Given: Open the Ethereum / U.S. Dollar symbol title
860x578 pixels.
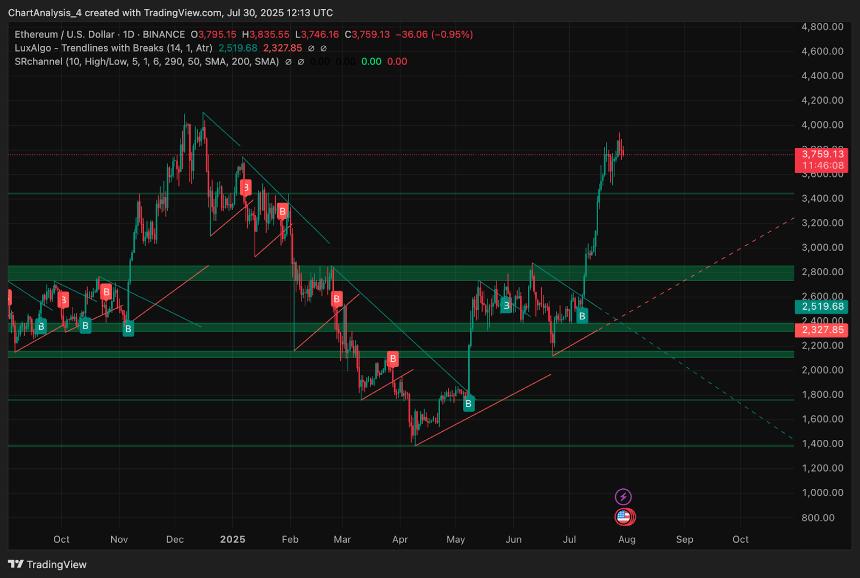Looking at the screenshot, I should [71, 34].
